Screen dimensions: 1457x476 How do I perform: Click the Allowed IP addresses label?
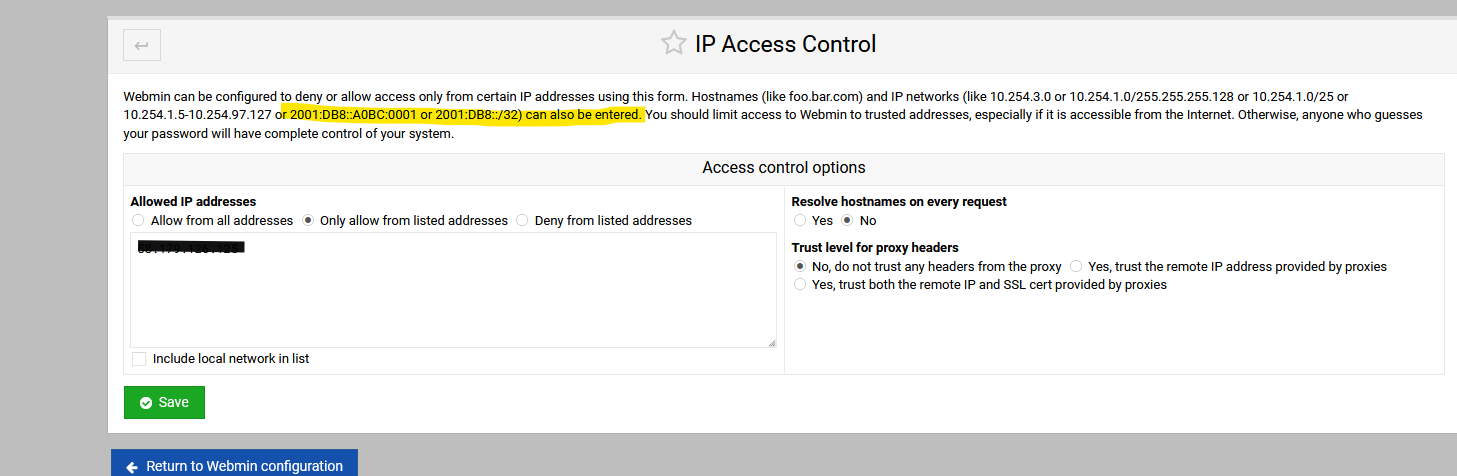193,201
